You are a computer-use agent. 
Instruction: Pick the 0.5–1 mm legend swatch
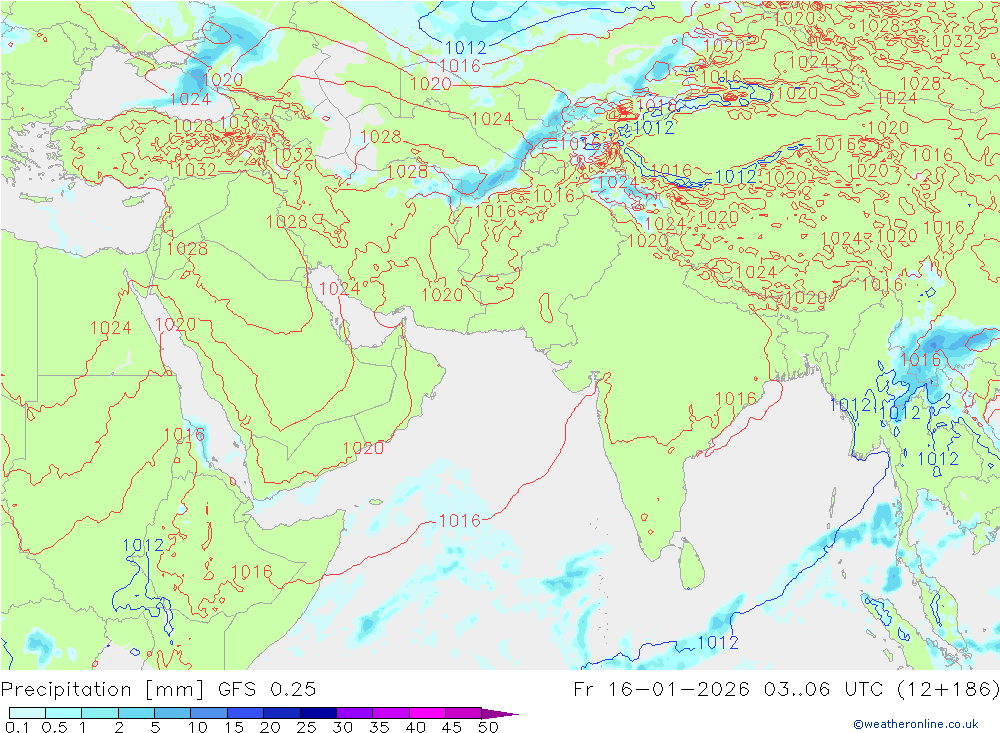click(x=63, y=713)
